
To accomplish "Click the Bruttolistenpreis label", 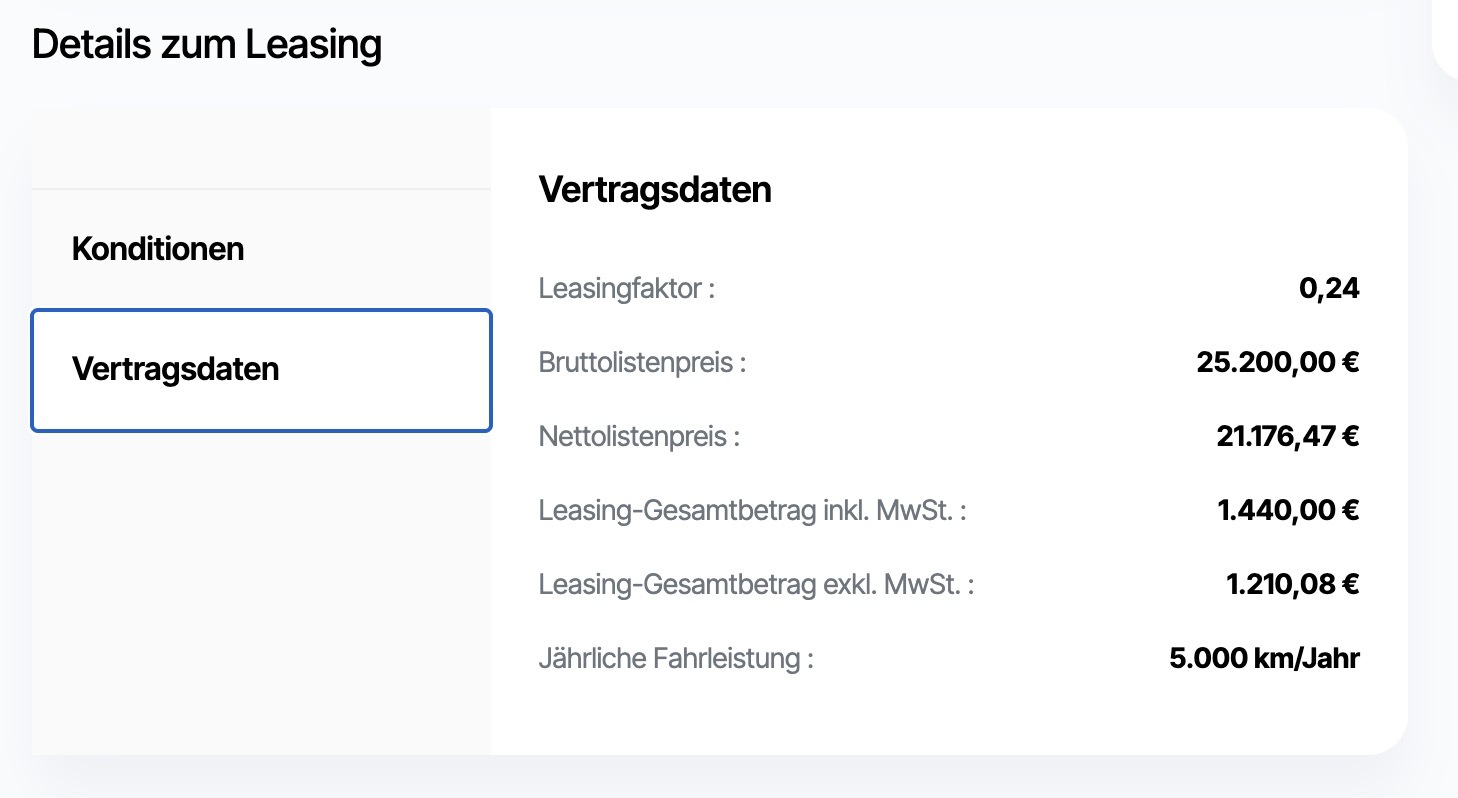I will click(642, 363).
